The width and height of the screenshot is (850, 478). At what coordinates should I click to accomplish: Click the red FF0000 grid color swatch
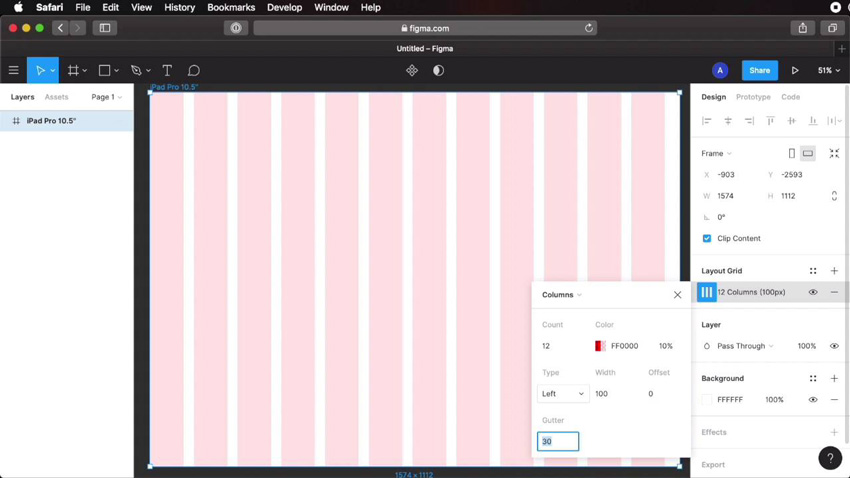[x=600, y=346]
